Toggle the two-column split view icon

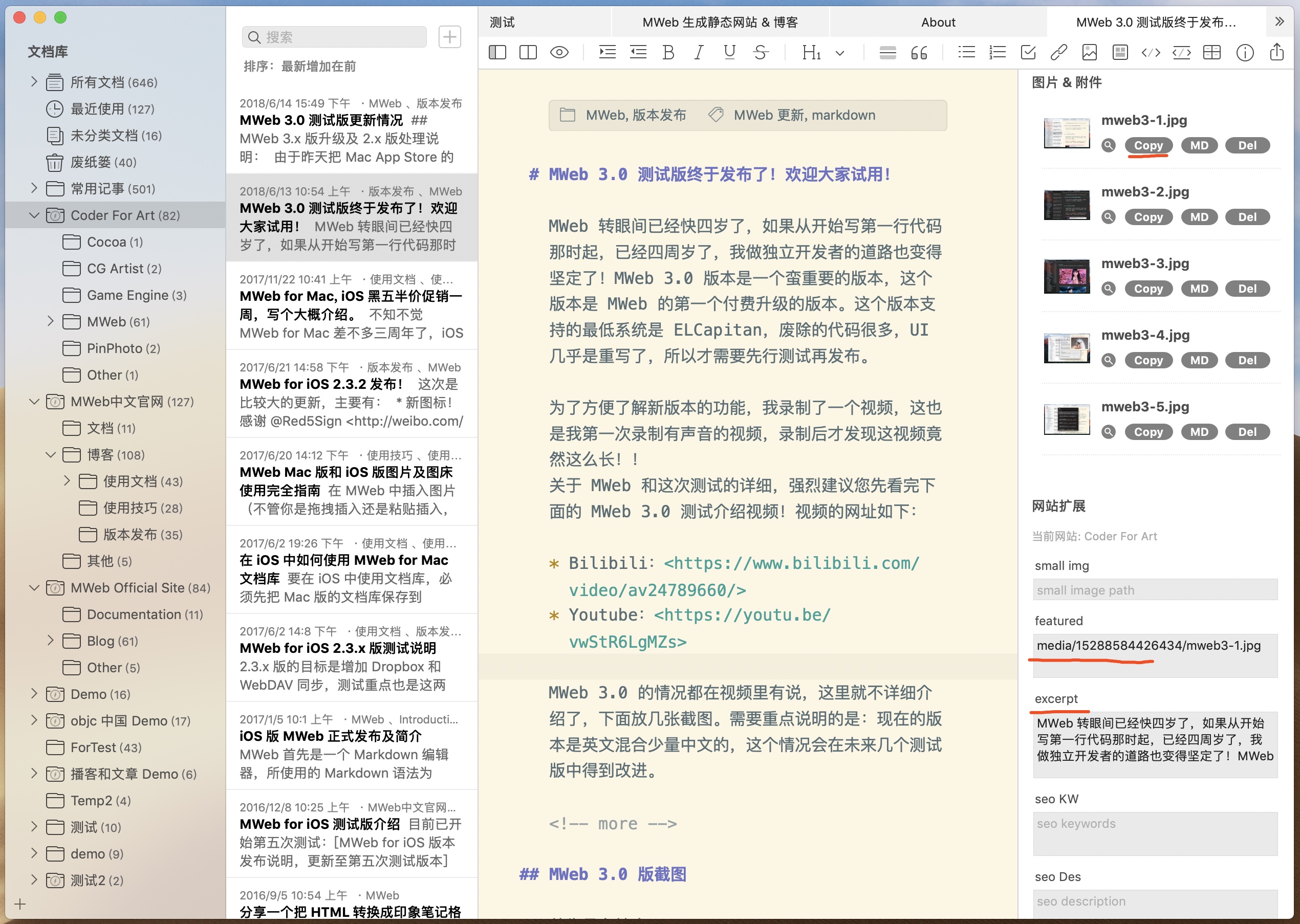[528, 53]
